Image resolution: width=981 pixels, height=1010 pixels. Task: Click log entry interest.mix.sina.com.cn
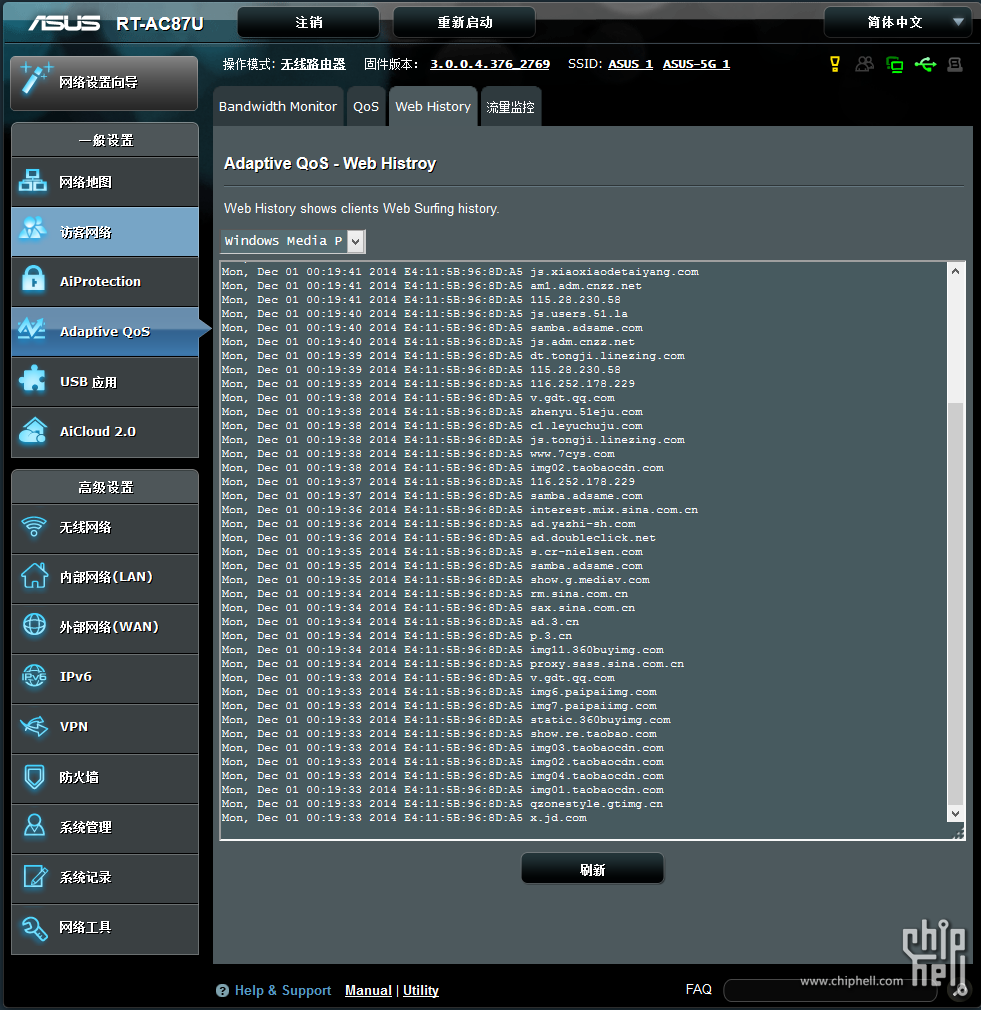tap(614, 510)
